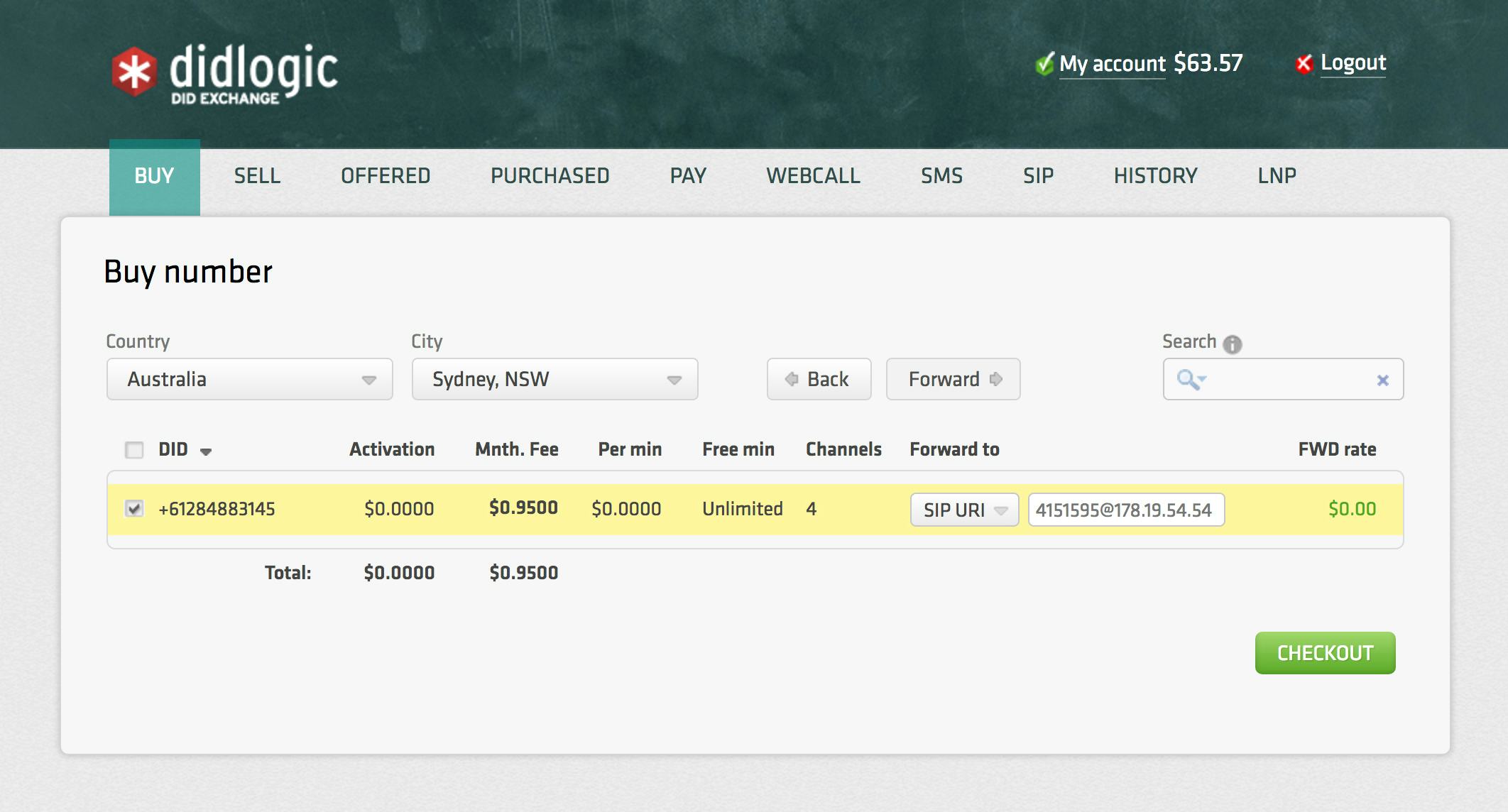The width and height of the screenshot is (1508, 812).
Task: Click the didlogic asterisk logo icon
Action: tap(133, 72)
